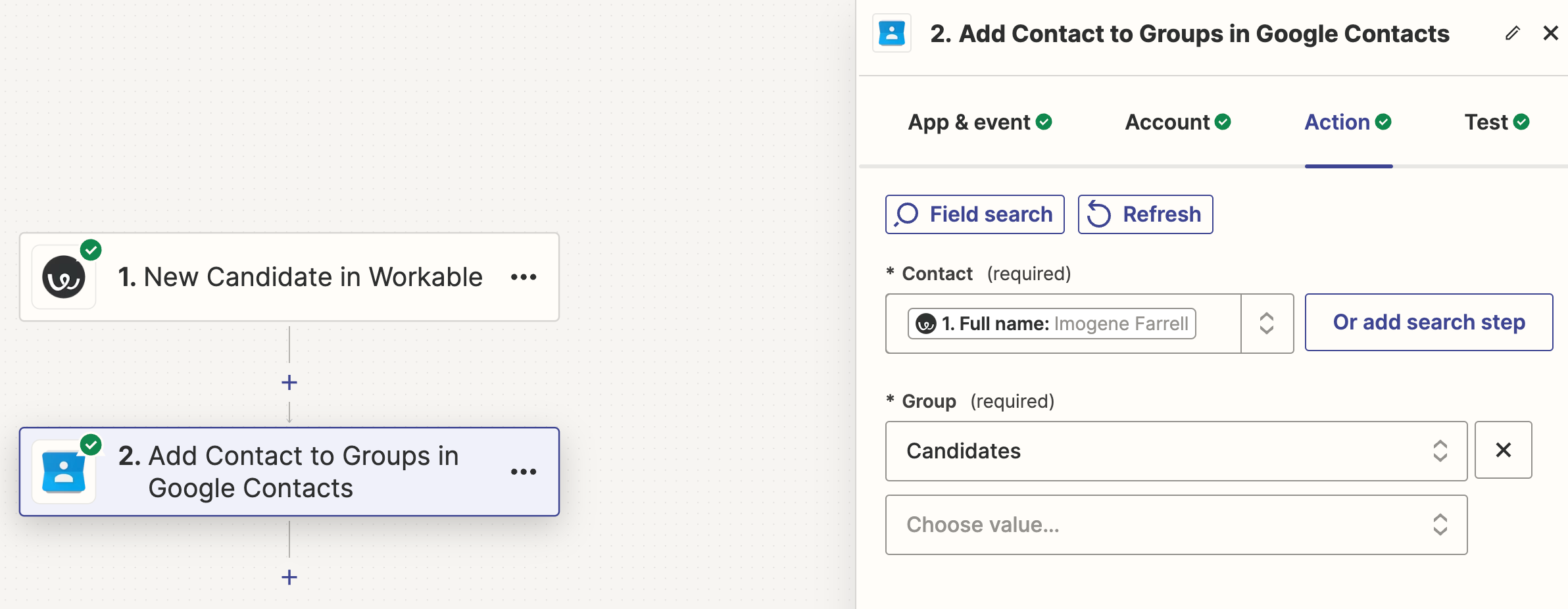Open the Candidates group dropdown
This screenshot has width=1568, height=609.
pos(1176,451)
